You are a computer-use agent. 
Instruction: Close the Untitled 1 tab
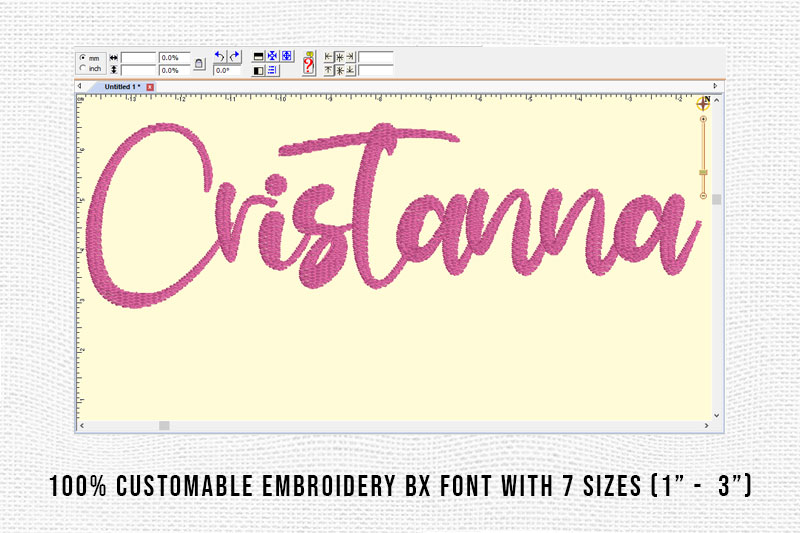click(x=150, y=87)
